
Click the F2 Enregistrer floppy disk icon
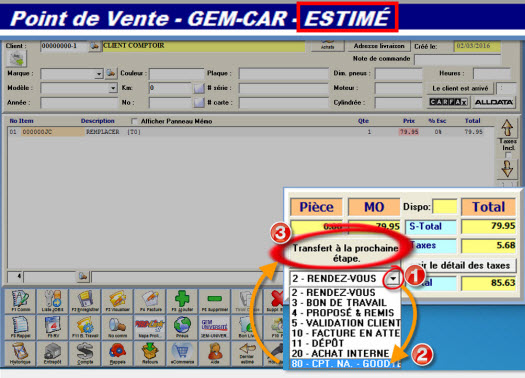85,301
